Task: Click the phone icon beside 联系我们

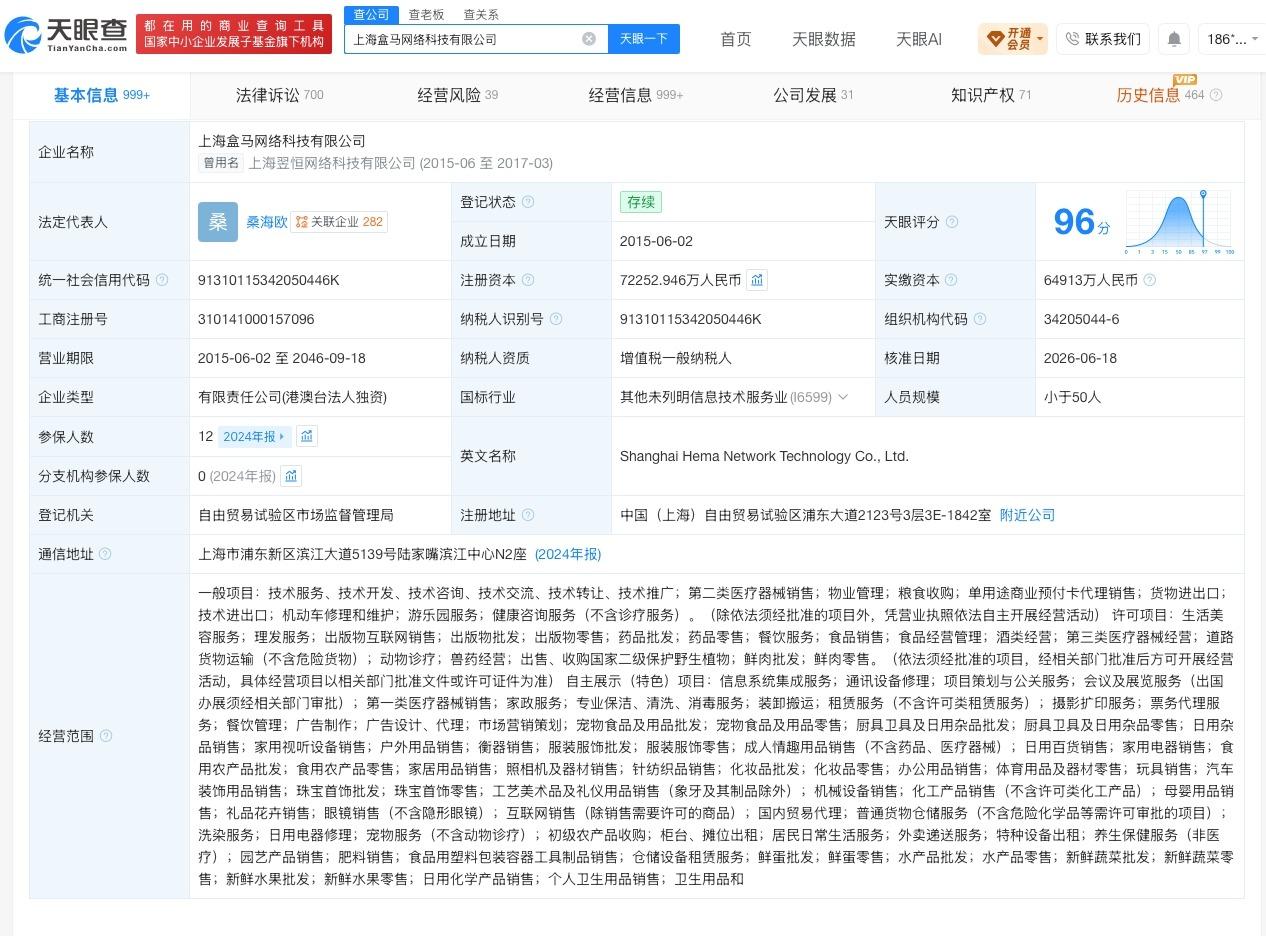Action: [1072, 39]
